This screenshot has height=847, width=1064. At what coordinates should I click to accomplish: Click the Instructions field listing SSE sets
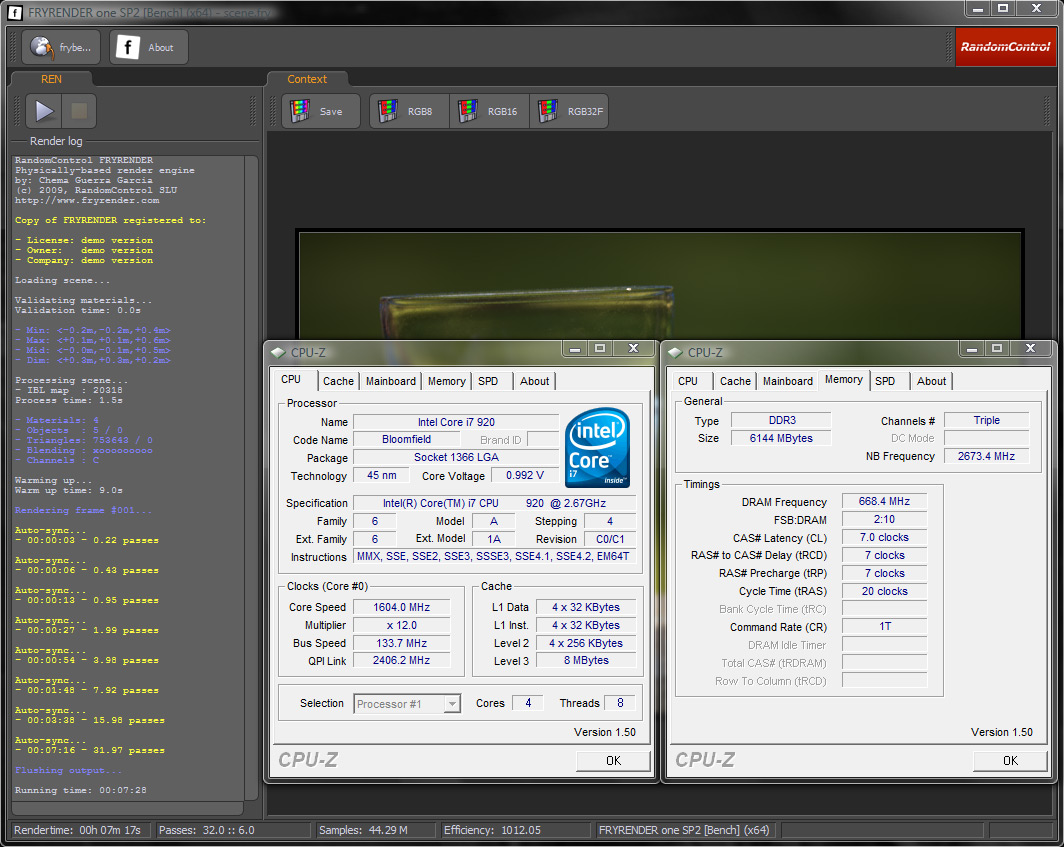[x=495, y=557]
